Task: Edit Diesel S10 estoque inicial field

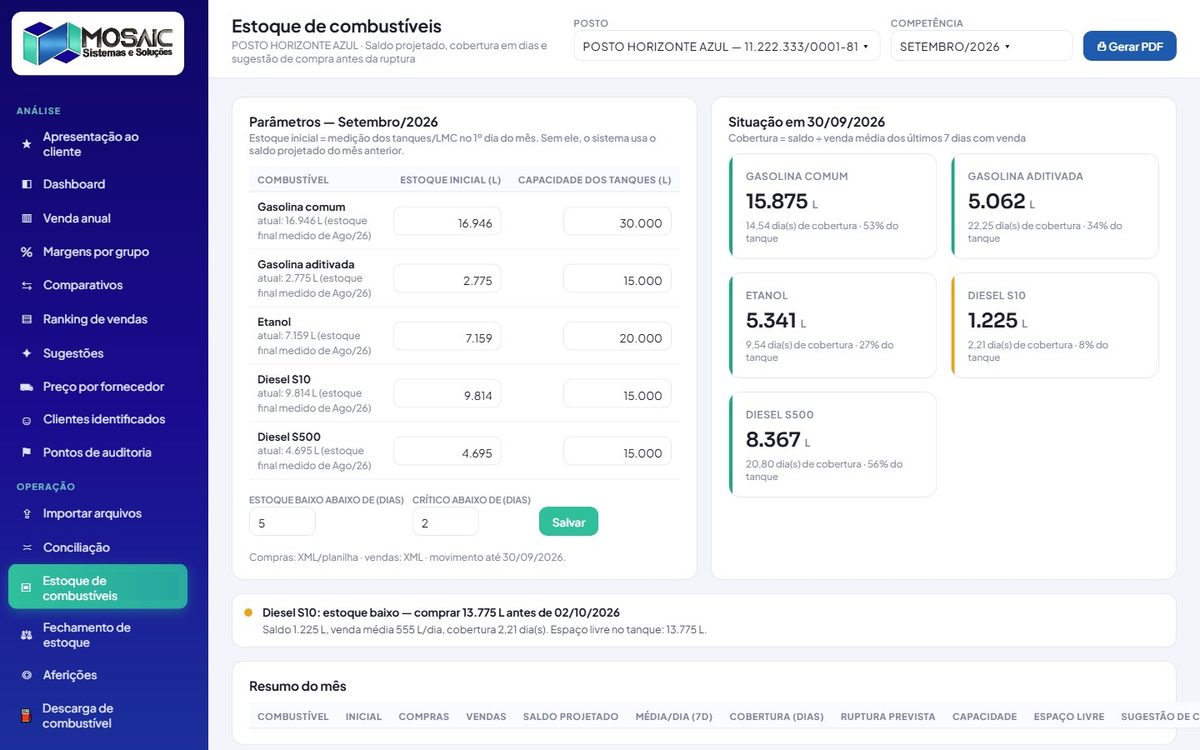Action: 447,395
